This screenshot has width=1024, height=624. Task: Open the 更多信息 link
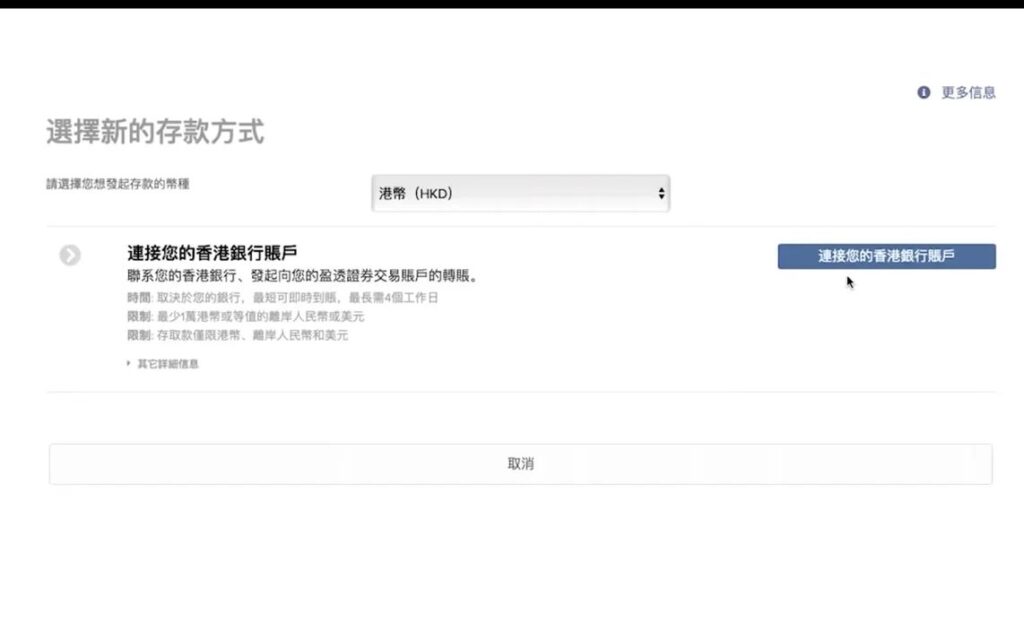point(968,92)
